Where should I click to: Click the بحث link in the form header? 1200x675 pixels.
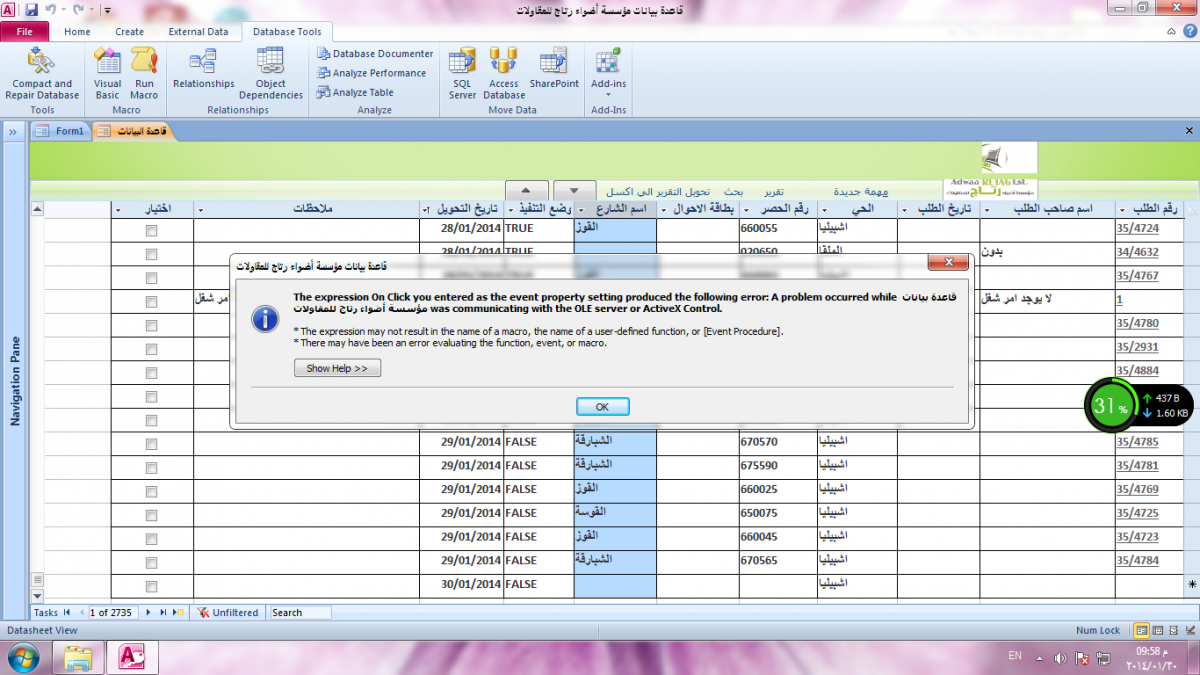(x=734, y=191)
